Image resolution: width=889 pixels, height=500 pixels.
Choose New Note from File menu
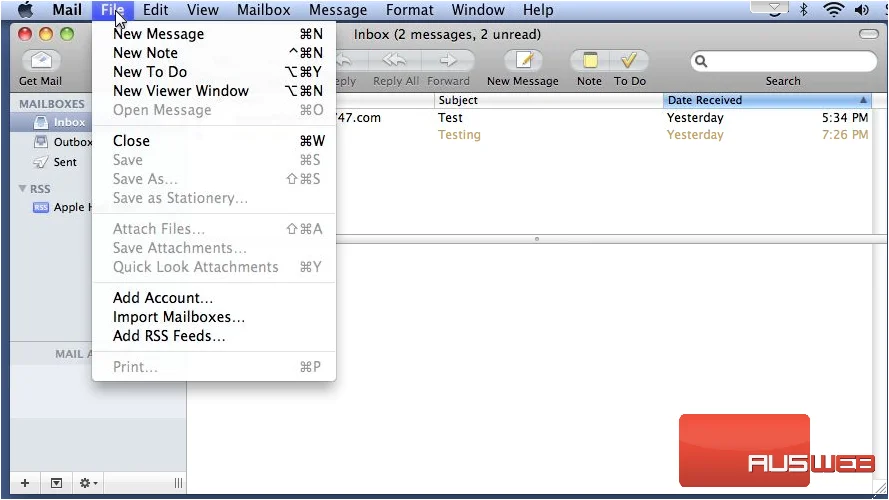tap(214, 53)
